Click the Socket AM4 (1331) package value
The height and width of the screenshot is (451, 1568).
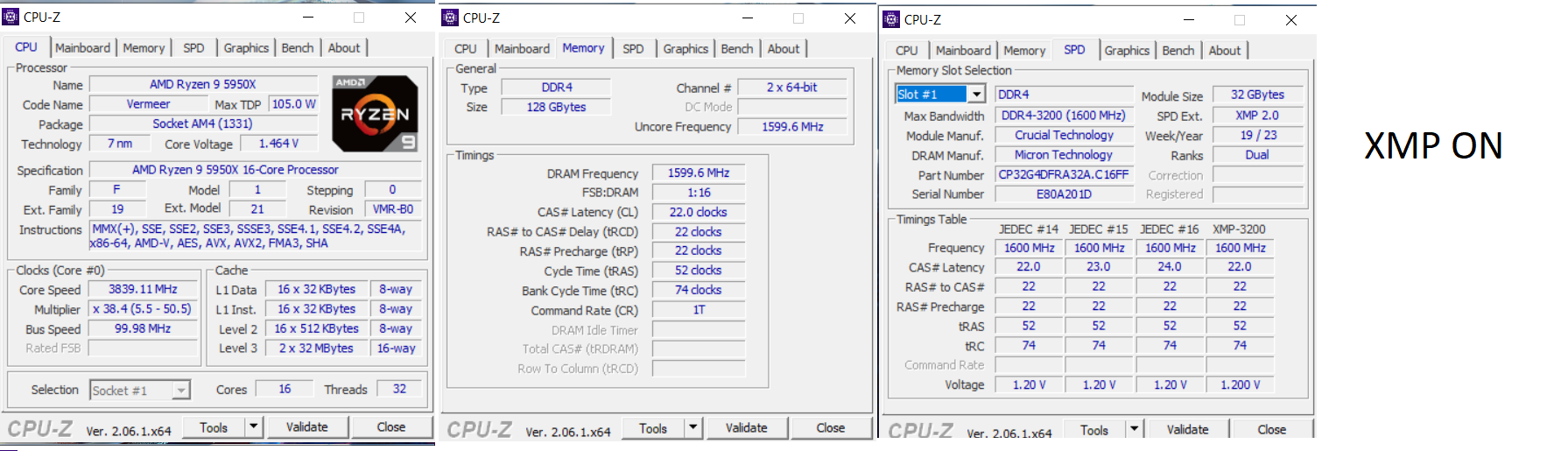tap(203, 124)
